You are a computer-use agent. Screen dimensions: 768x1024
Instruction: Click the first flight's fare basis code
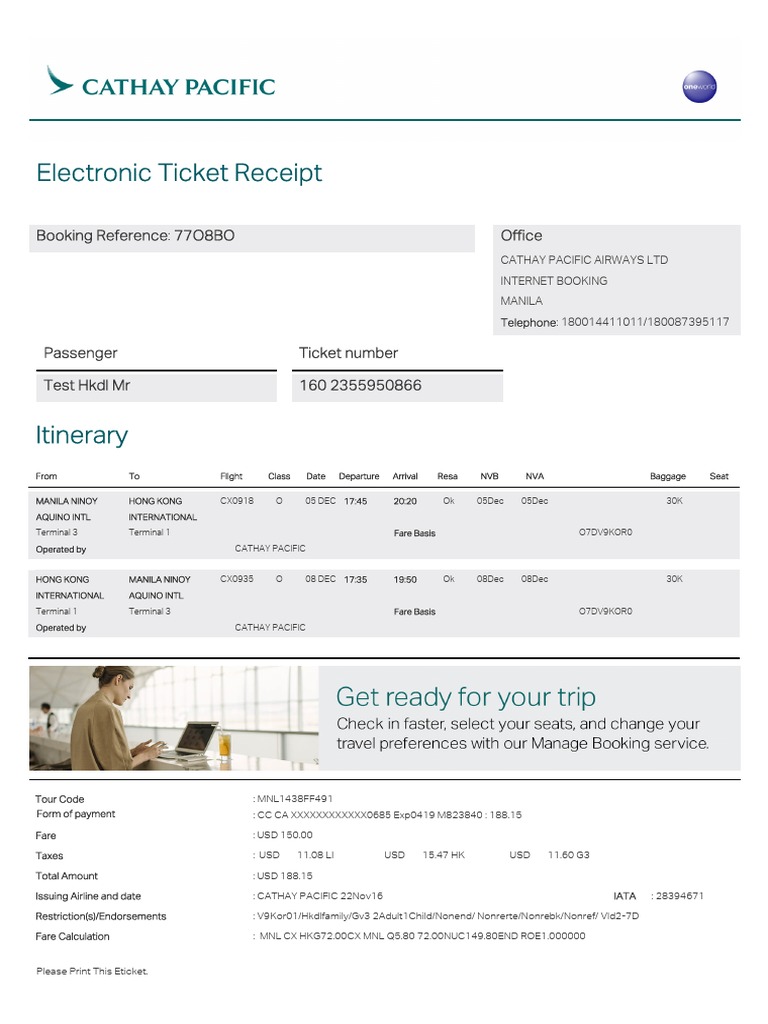[x=605, y=533]
